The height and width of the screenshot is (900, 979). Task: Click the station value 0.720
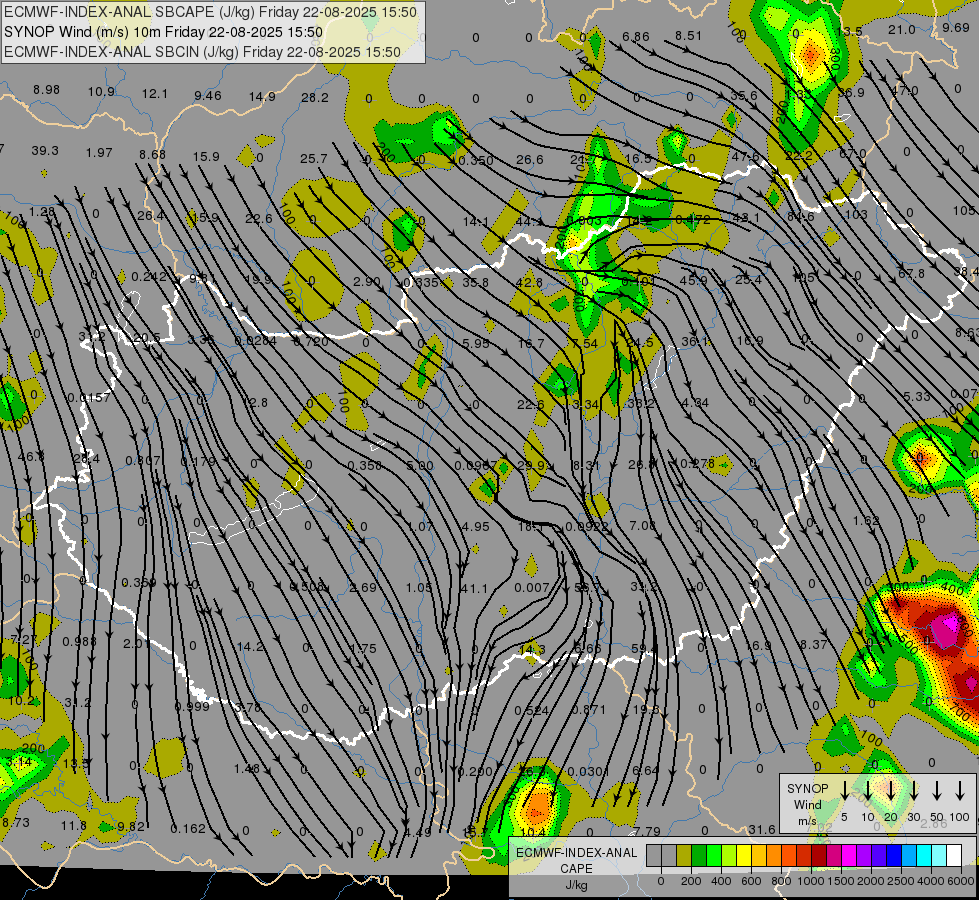pyautogui.click(x=311, y=342)
